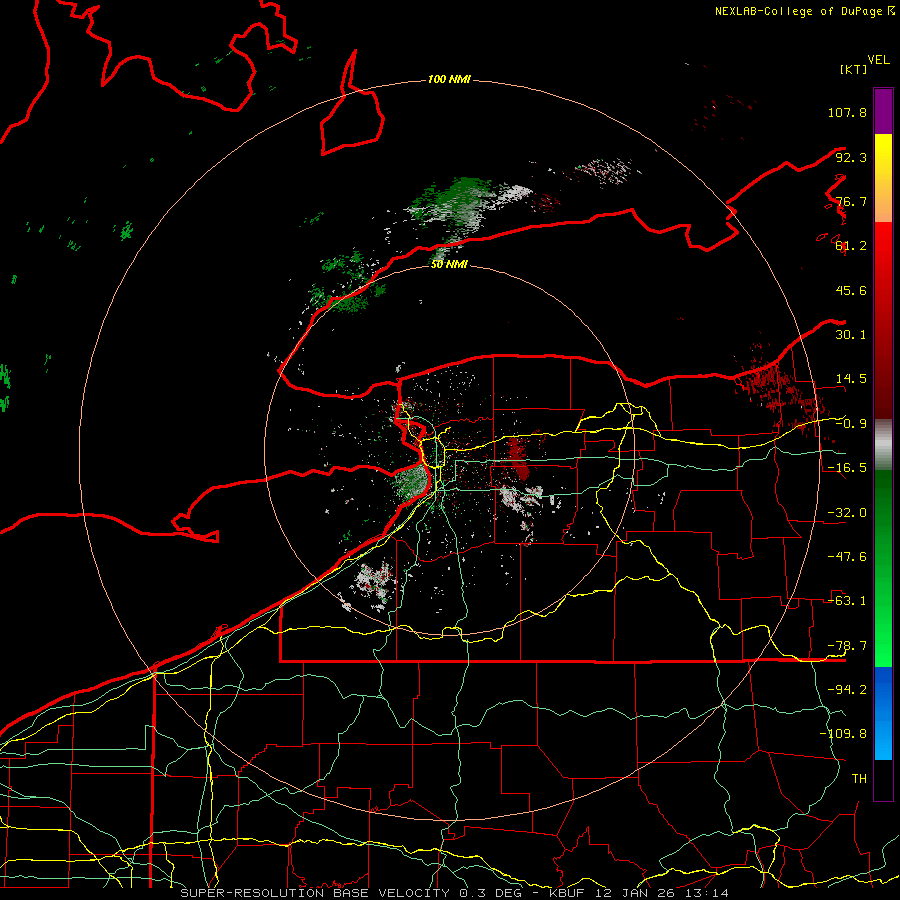The width and height of the screenshot is (900, 900).
Task: Click the 61.2 legend value
Action: click(851, 246)
